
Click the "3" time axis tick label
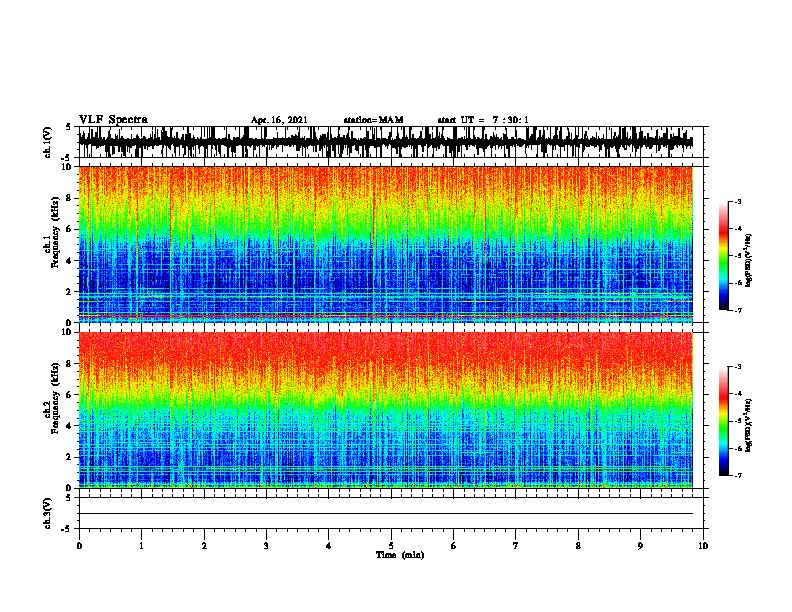coord(266,546)
